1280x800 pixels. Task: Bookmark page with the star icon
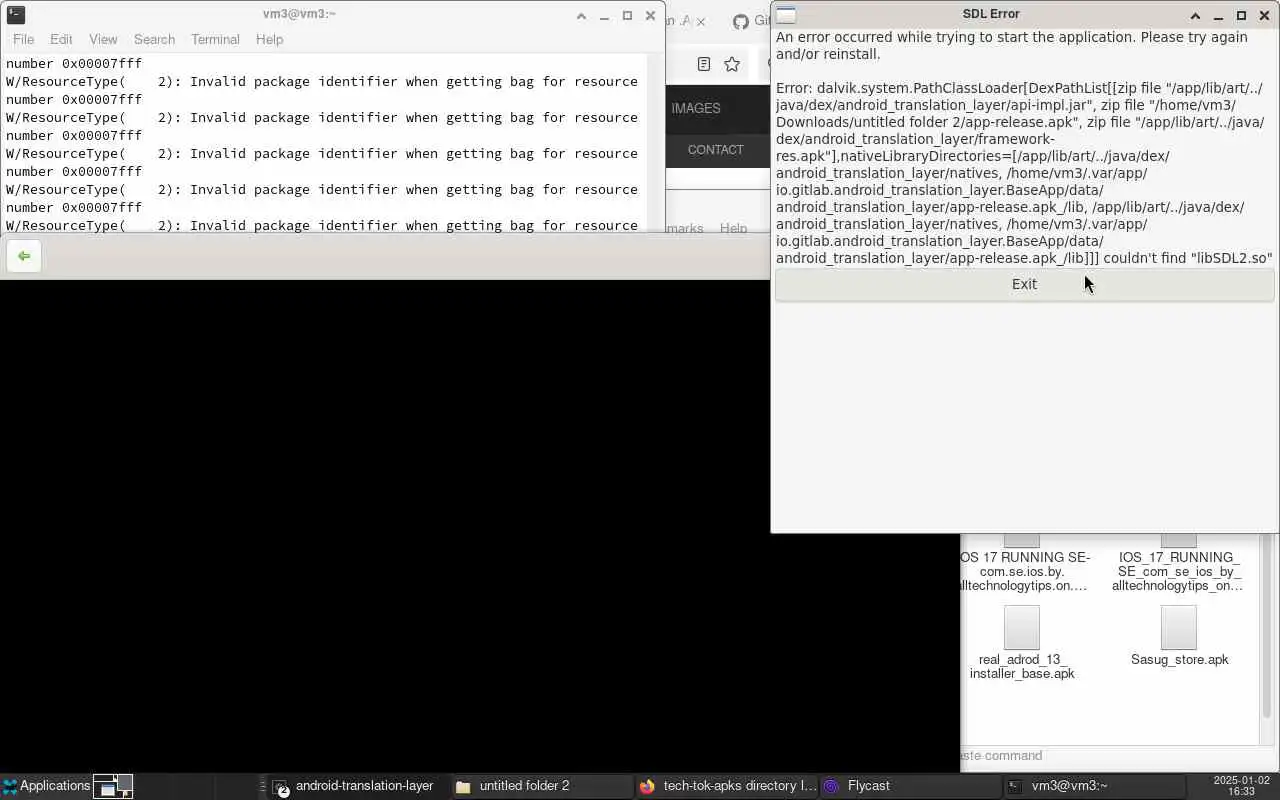click(x=732, y=64)
